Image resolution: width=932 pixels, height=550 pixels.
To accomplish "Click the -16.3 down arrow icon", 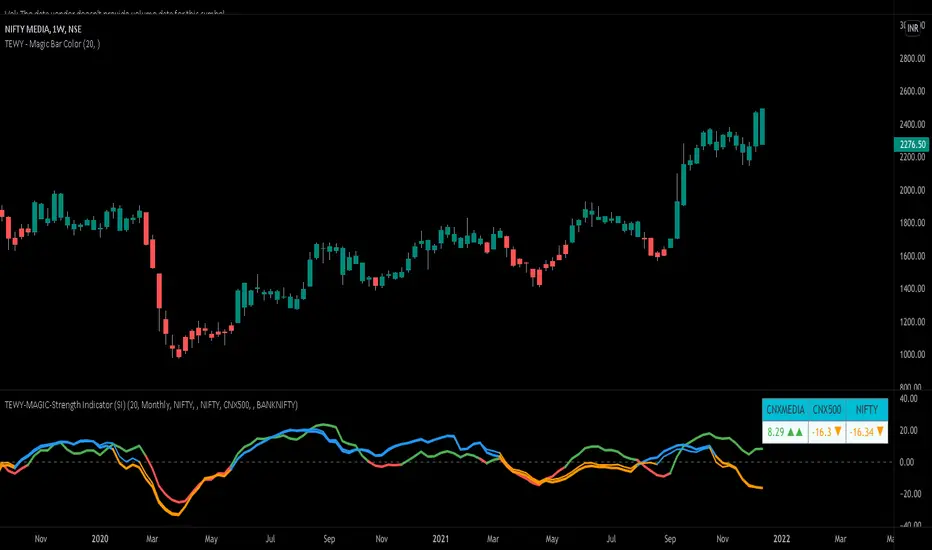I will click(838, 431).
